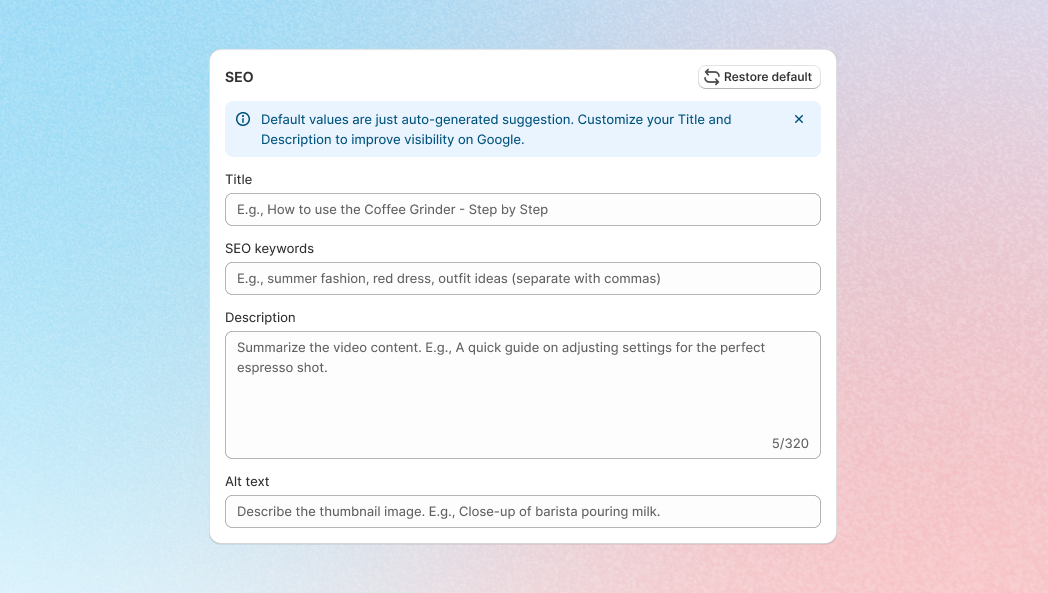Viewport: 1048px width, 593px height.
Task: Click the SEO section heading
Action: pos(239,77)
